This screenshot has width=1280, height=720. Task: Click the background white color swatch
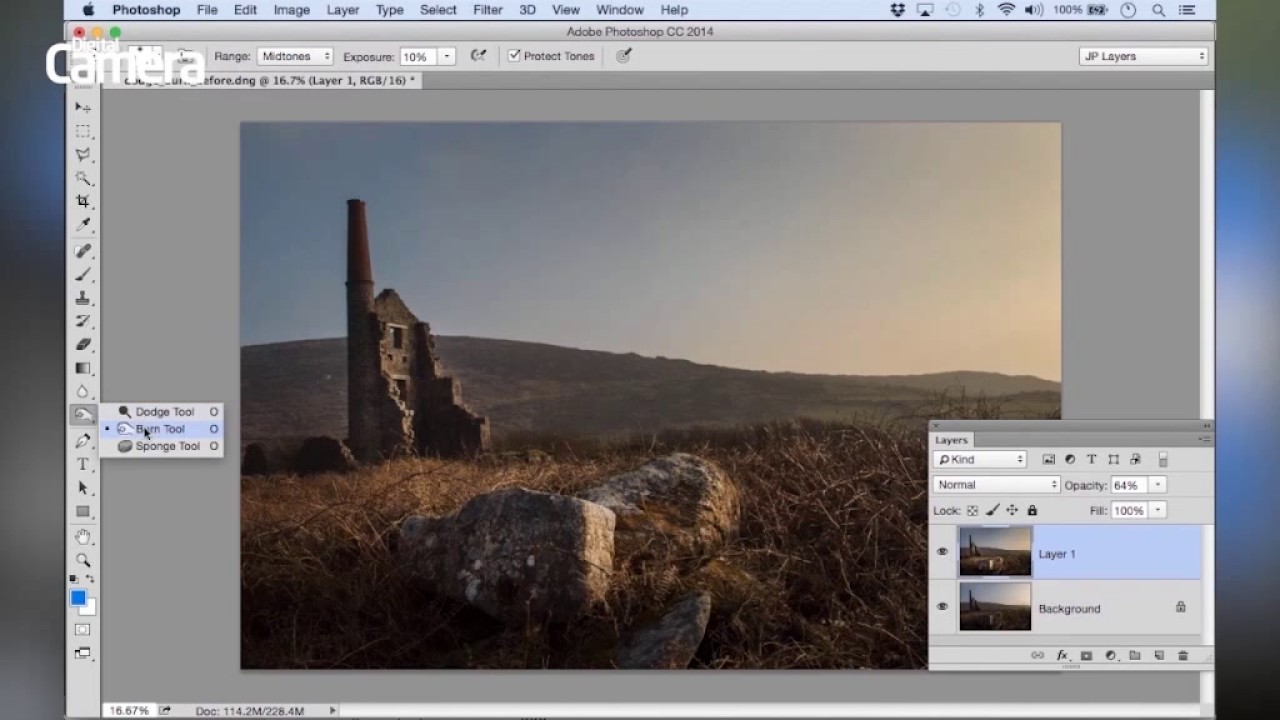pos(90,607)
